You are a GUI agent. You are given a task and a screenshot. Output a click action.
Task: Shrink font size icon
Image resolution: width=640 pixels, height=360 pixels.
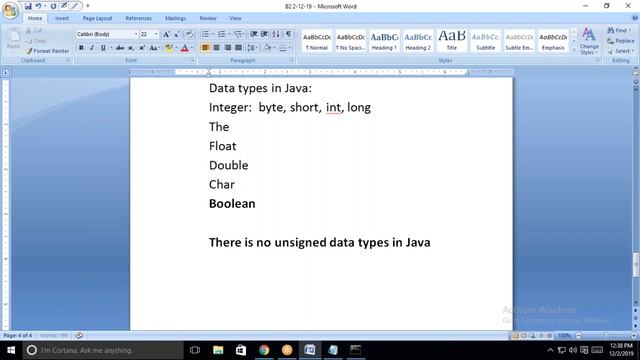click(x=177, y=34)
